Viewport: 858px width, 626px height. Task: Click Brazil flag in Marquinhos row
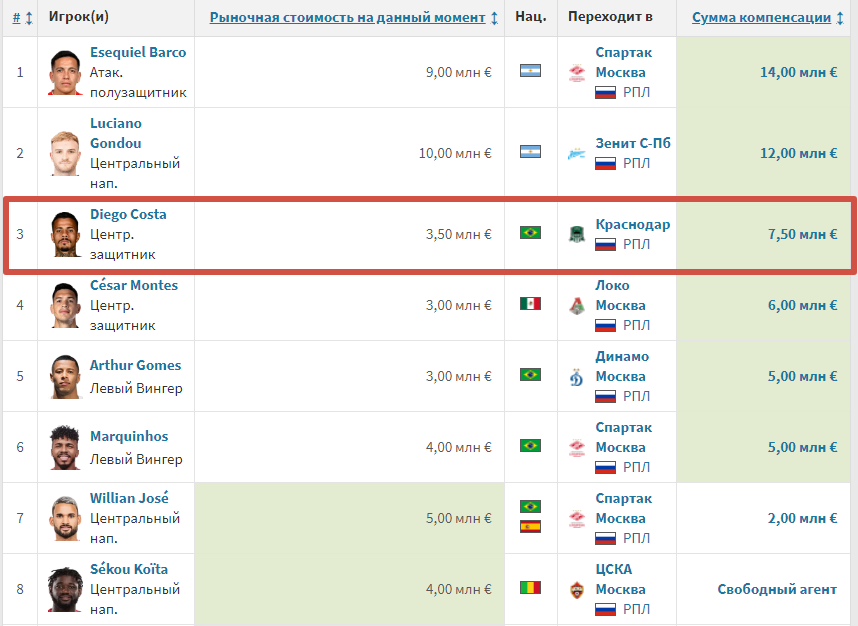tap(530, 446)
